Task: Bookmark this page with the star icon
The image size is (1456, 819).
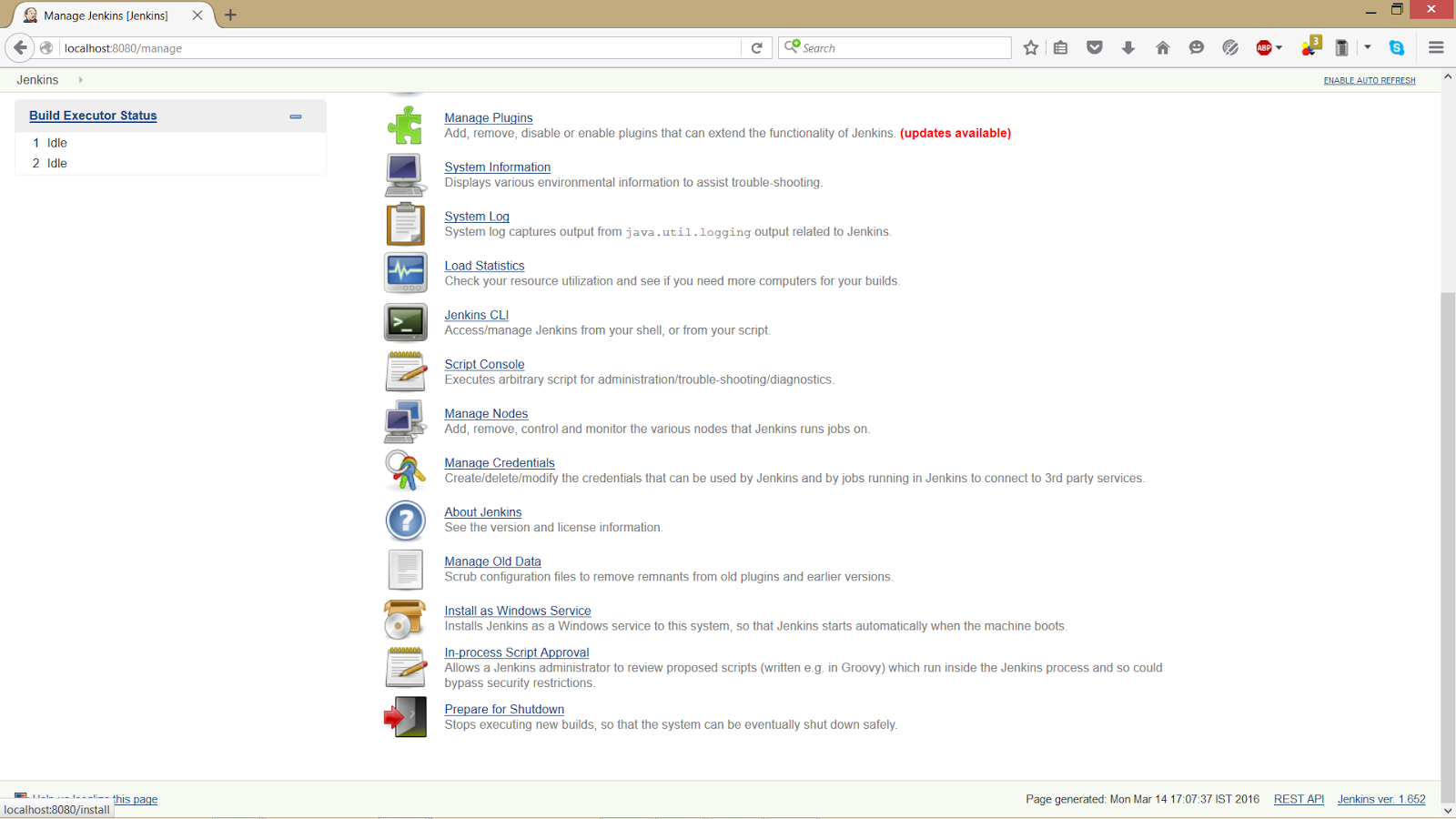Action: coord(1030,48)
